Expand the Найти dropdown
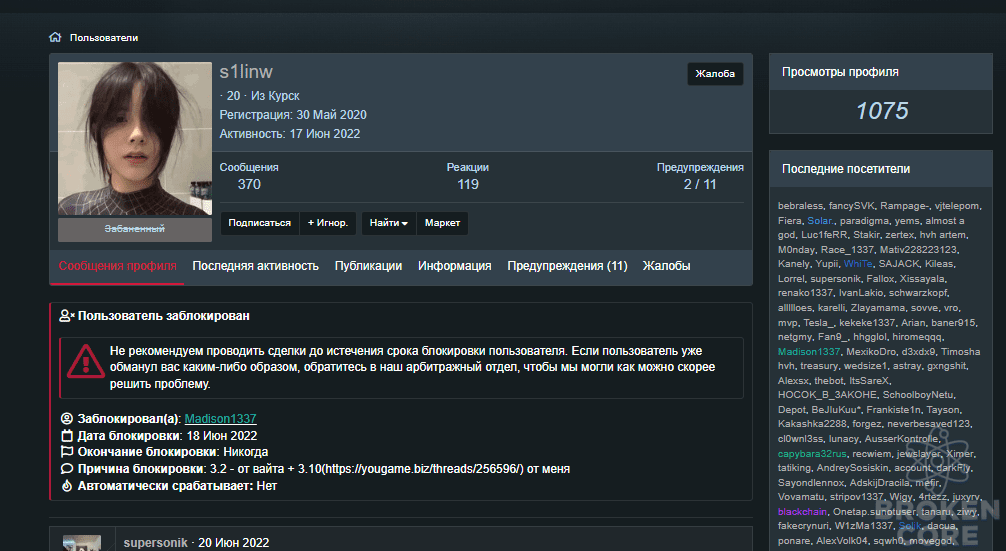1006x551 pixels. [x=389, y=223]
